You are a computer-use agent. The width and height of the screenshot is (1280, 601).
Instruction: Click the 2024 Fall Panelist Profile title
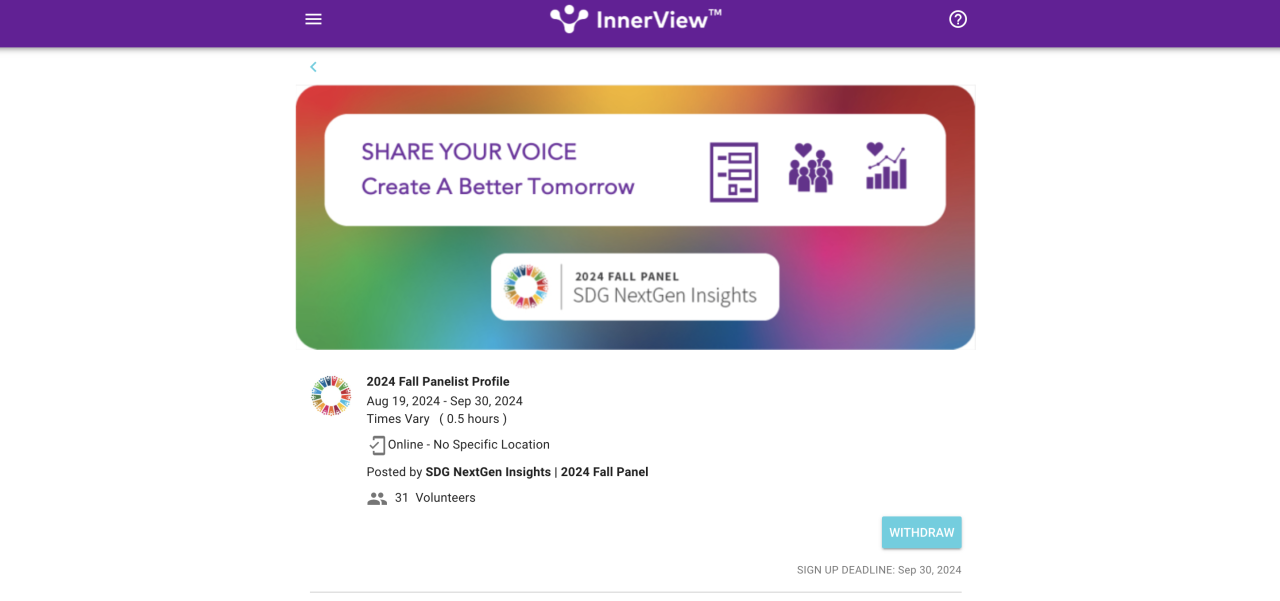point(438,382)
